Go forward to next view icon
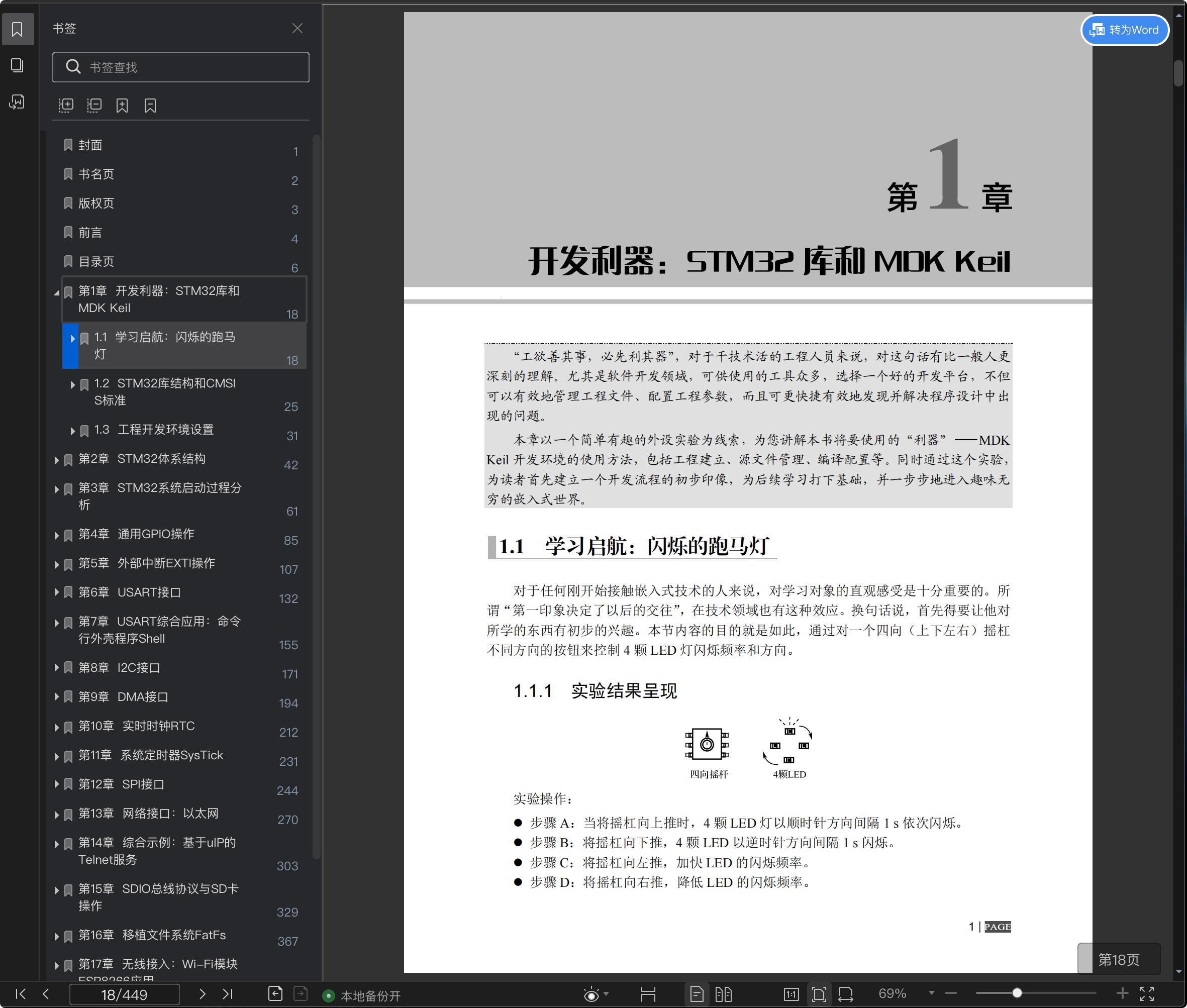Screen dimensions: 1187x1008 301,994
